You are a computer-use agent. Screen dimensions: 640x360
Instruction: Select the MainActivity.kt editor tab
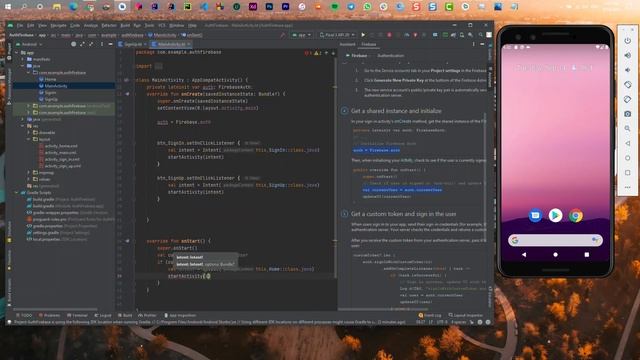171,44
